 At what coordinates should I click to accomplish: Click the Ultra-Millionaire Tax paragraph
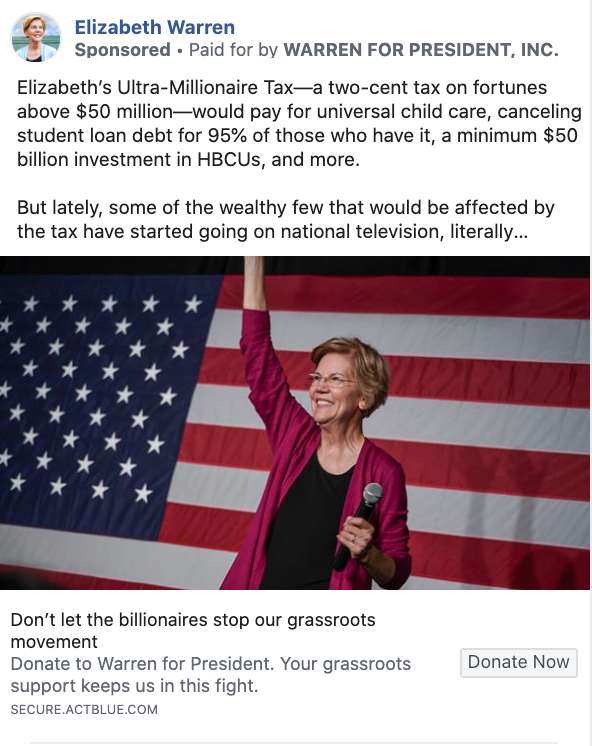(x=299, y=124)
